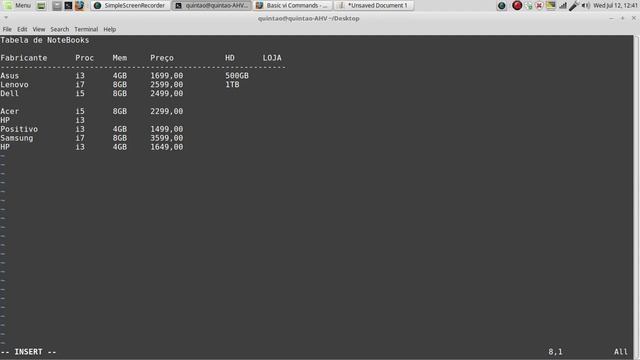The width and height of the screenshot is (640, 360).
Task: Switch to quintao@quintao-AHV terminal taskbar entry
Action: pyautogui.click(x=211, y=5)
